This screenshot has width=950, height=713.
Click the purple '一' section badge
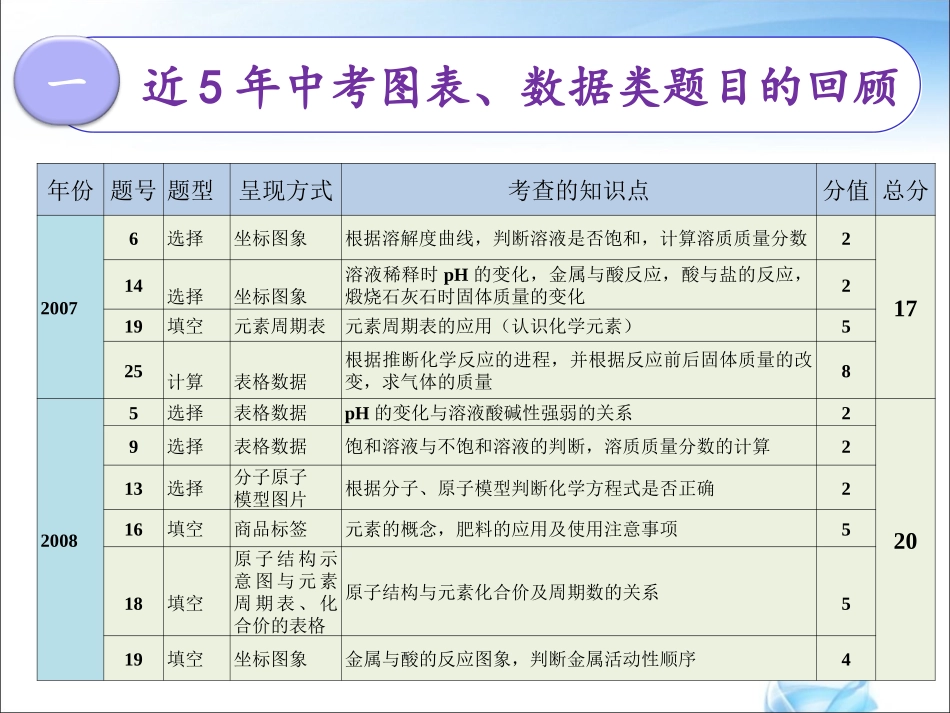(x=67, y=81)
